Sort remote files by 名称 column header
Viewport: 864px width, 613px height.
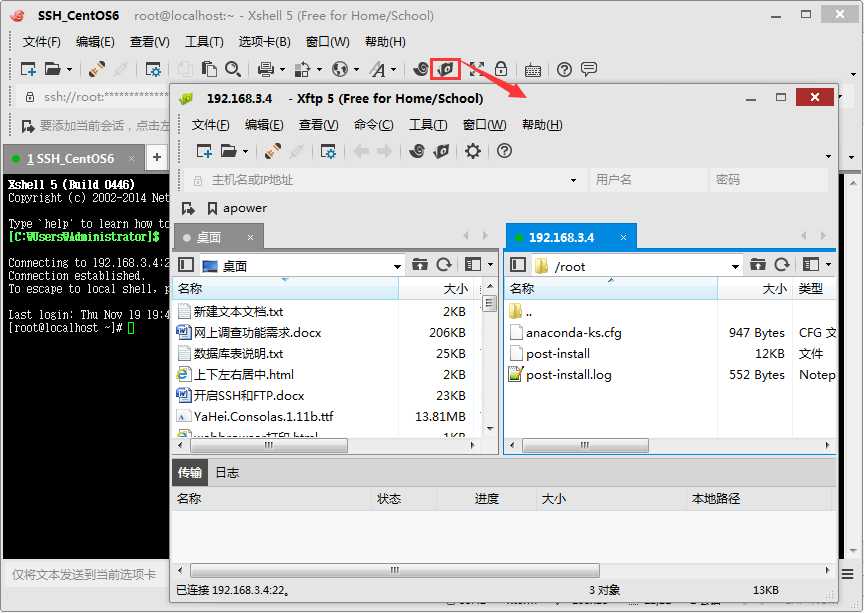(x=611, y=289)
